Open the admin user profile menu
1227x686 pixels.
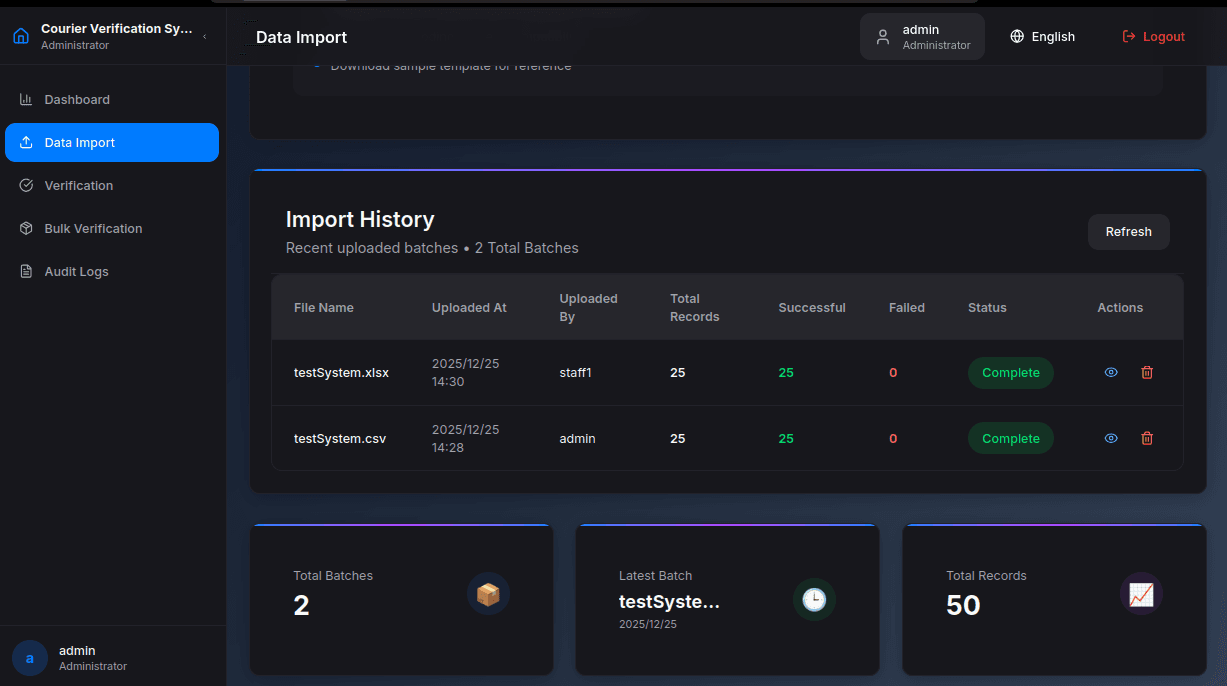pos(922,37)
